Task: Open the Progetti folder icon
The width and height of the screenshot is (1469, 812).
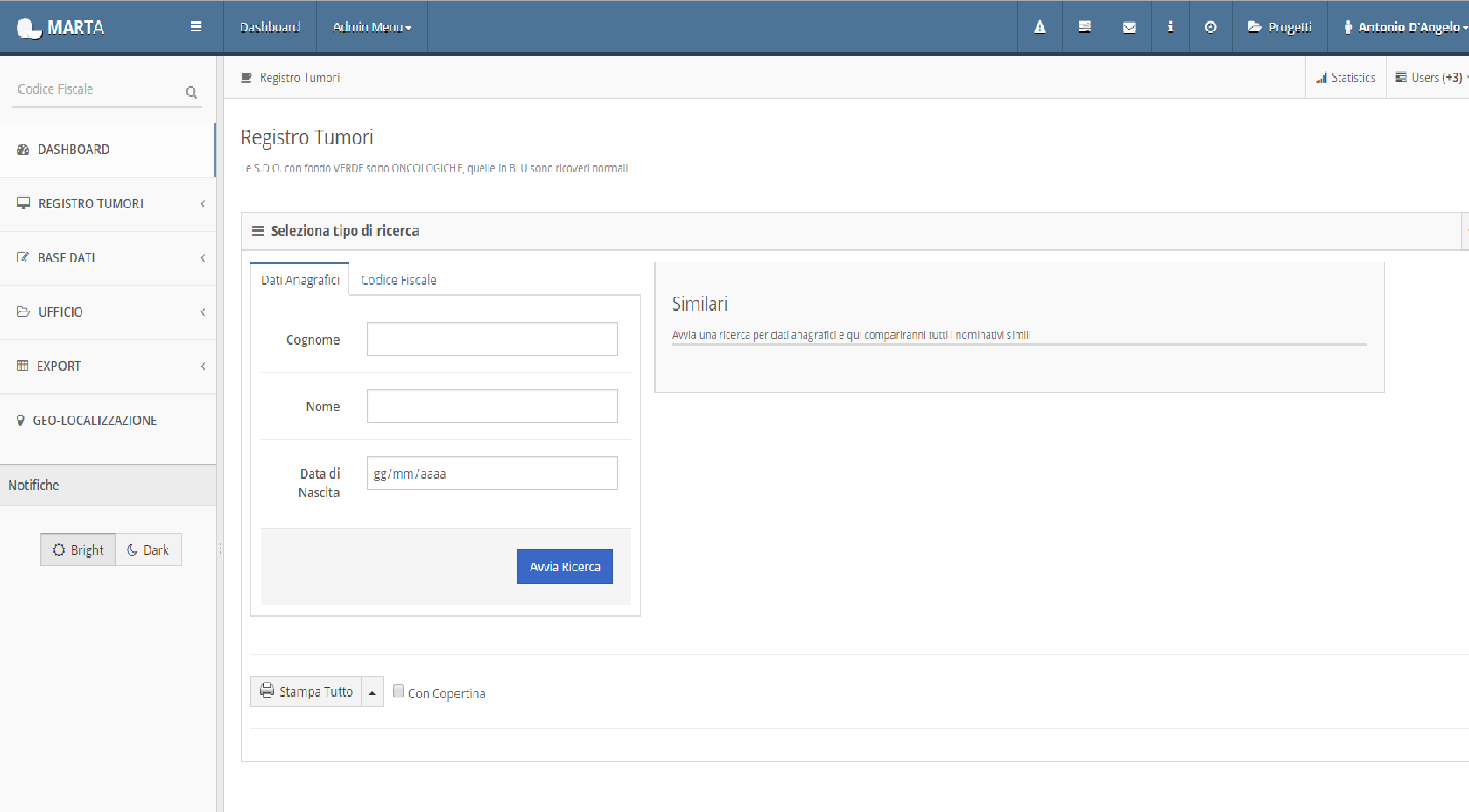Action: (x=1279, y=26)
